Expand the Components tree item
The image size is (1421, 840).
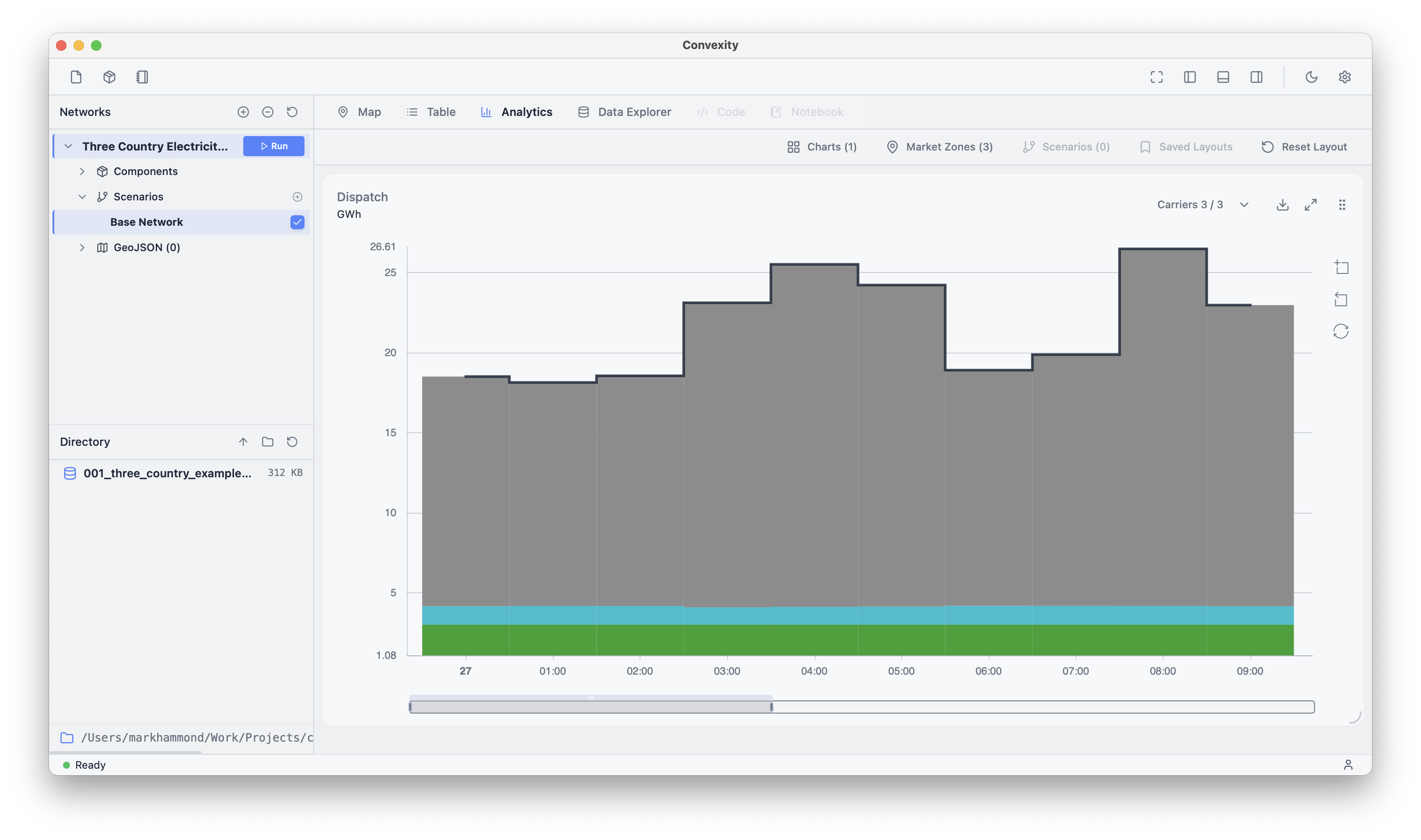82,171
